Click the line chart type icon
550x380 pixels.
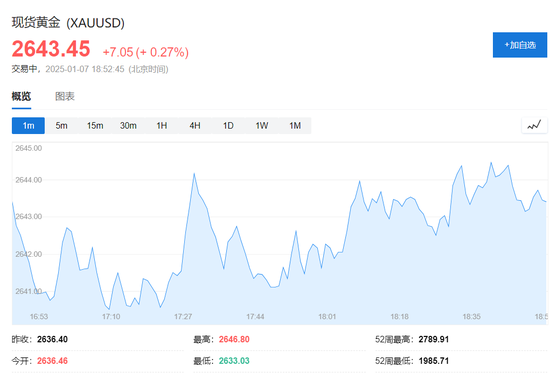pyautogui.click(x=534, y=125)
